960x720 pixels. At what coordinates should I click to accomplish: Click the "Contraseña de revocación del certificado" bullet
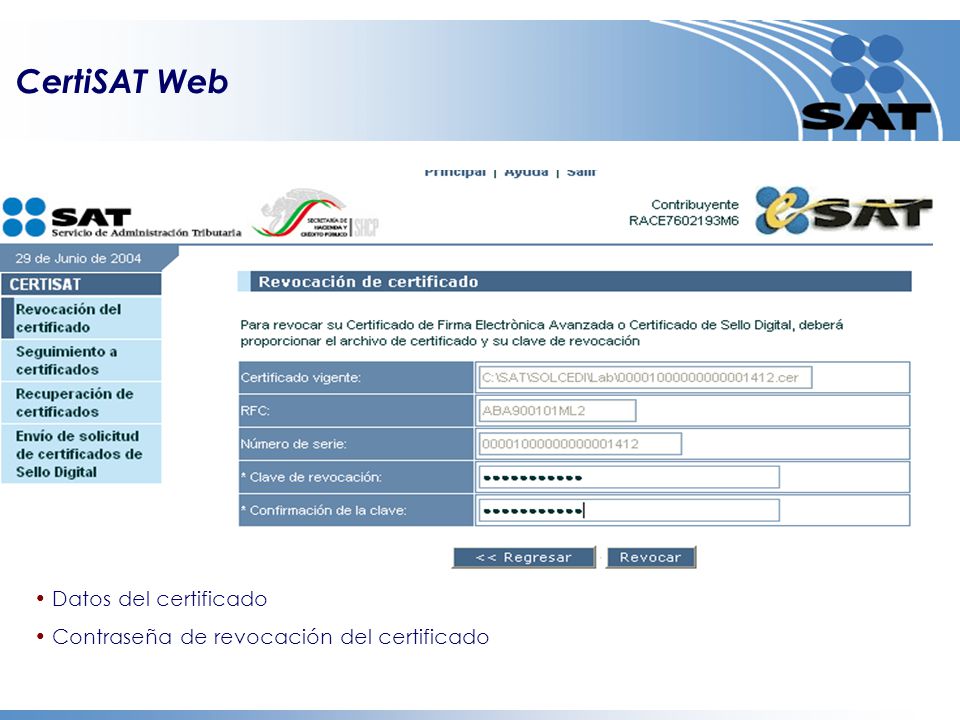click(271, 637)
